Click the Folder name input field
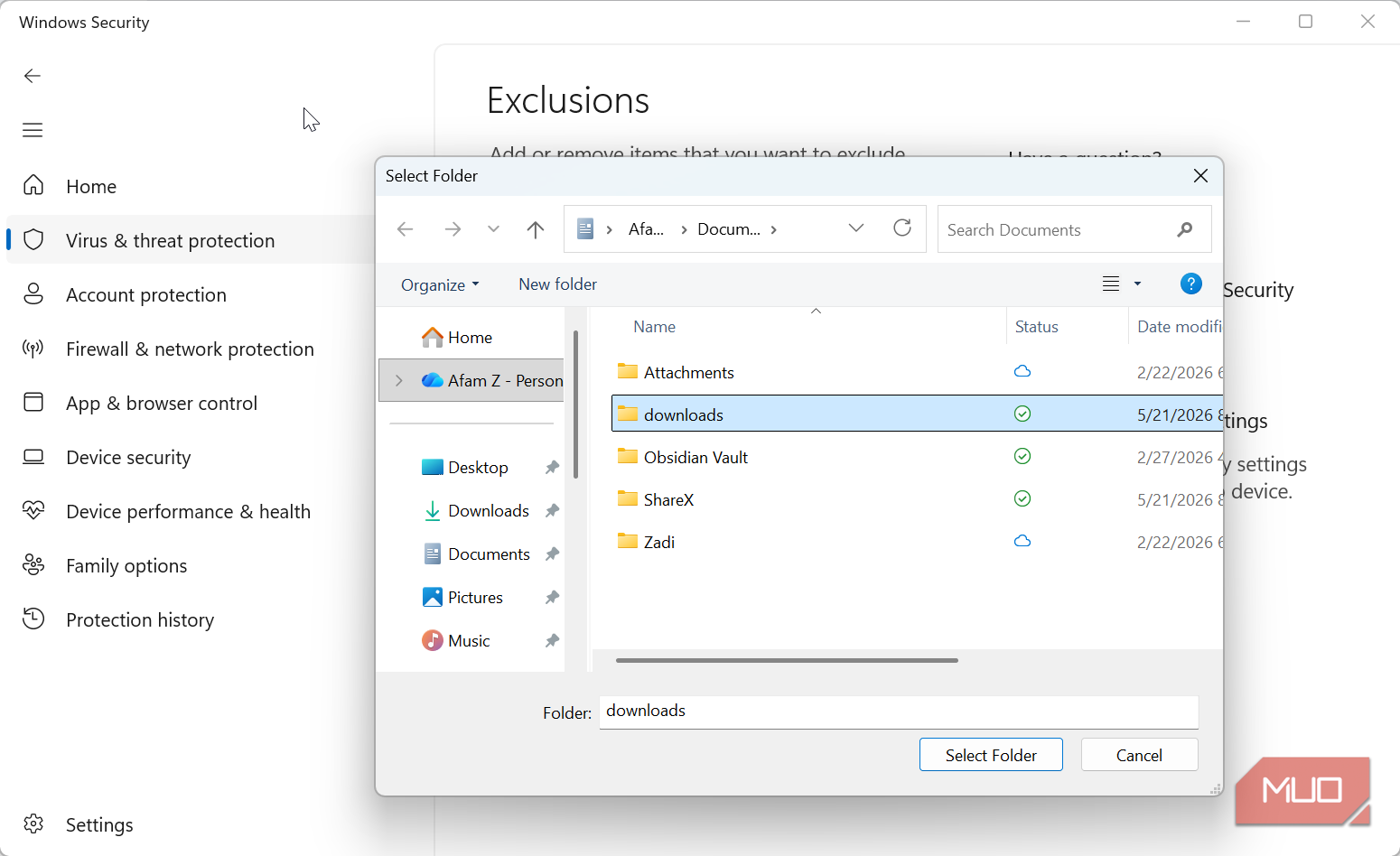The image size is (1400, 856). [899, 712]
